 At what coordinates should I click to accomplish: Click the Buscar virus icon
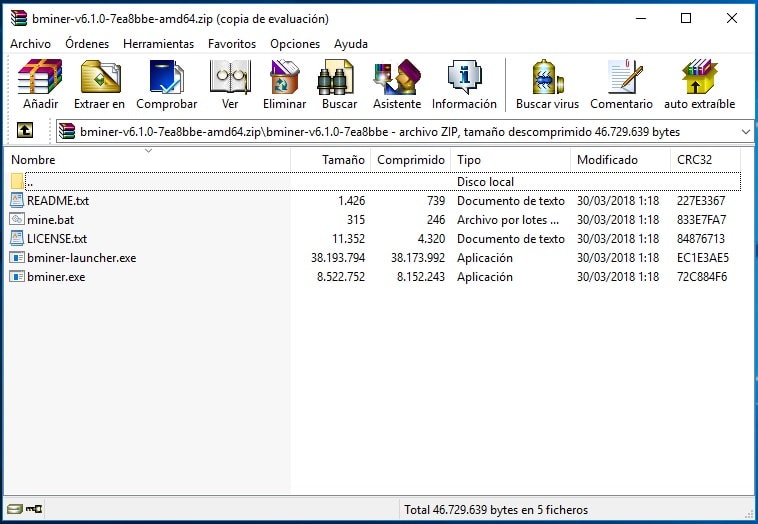[547, 77]
